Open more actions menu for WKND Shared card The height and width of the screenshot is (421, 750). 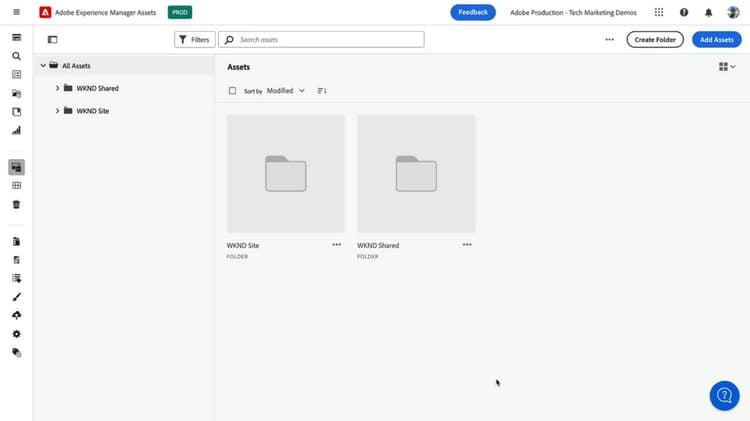click(467, 244)
